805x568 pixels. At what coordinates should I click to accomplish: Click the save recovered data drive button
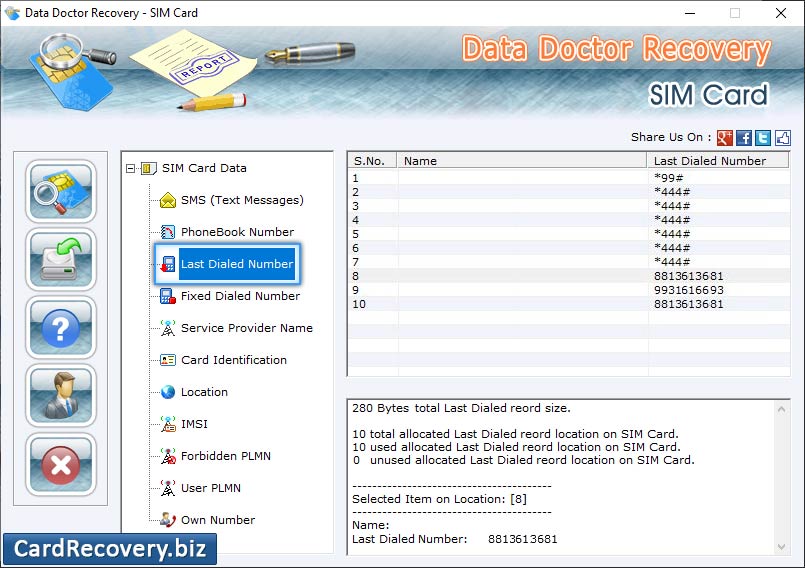coord(61,259)
